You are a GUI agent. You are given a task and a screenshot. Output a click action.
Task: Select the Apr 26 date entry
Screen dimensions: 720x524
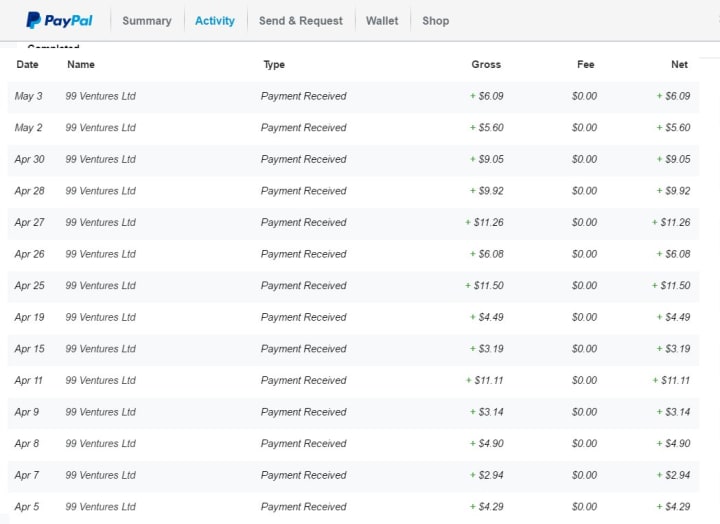29,254
